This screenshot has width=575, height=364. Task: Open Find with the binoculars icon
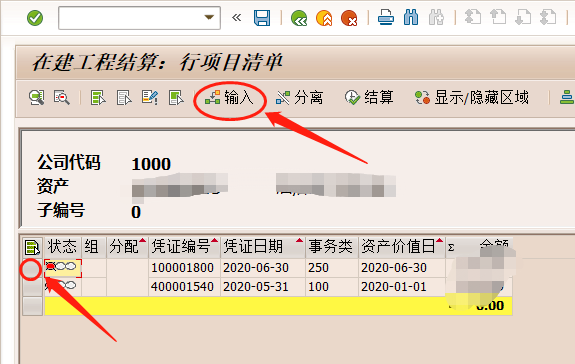[x=411, y=18]
